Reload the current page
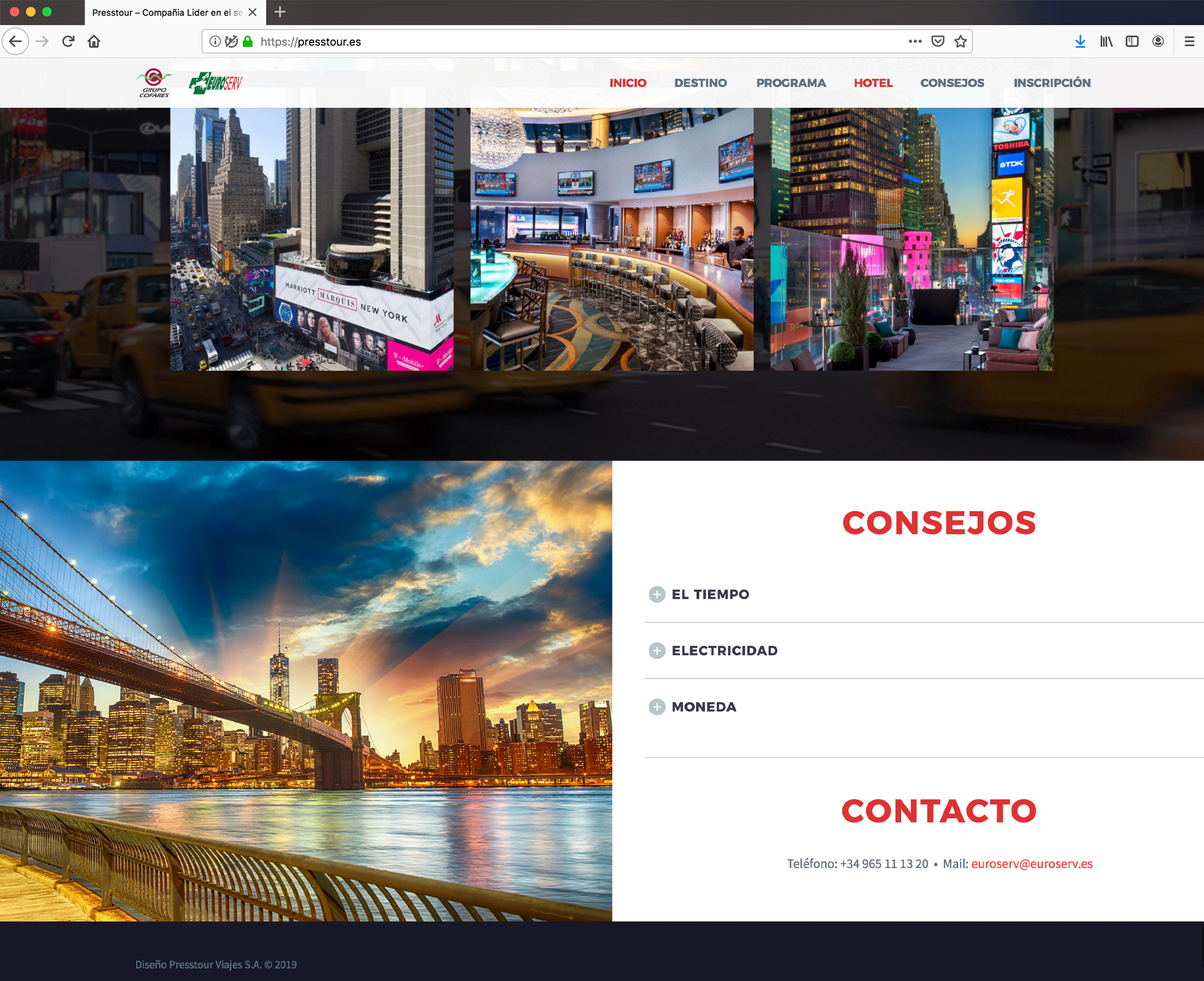 [68, 41]
